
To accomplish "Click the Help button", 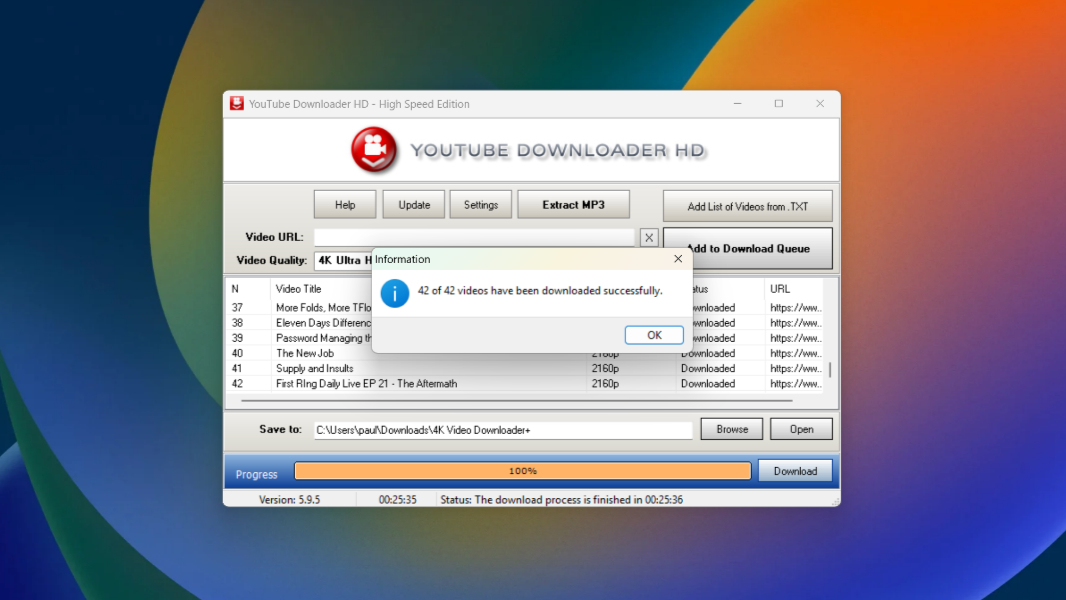I will (344, 204).
